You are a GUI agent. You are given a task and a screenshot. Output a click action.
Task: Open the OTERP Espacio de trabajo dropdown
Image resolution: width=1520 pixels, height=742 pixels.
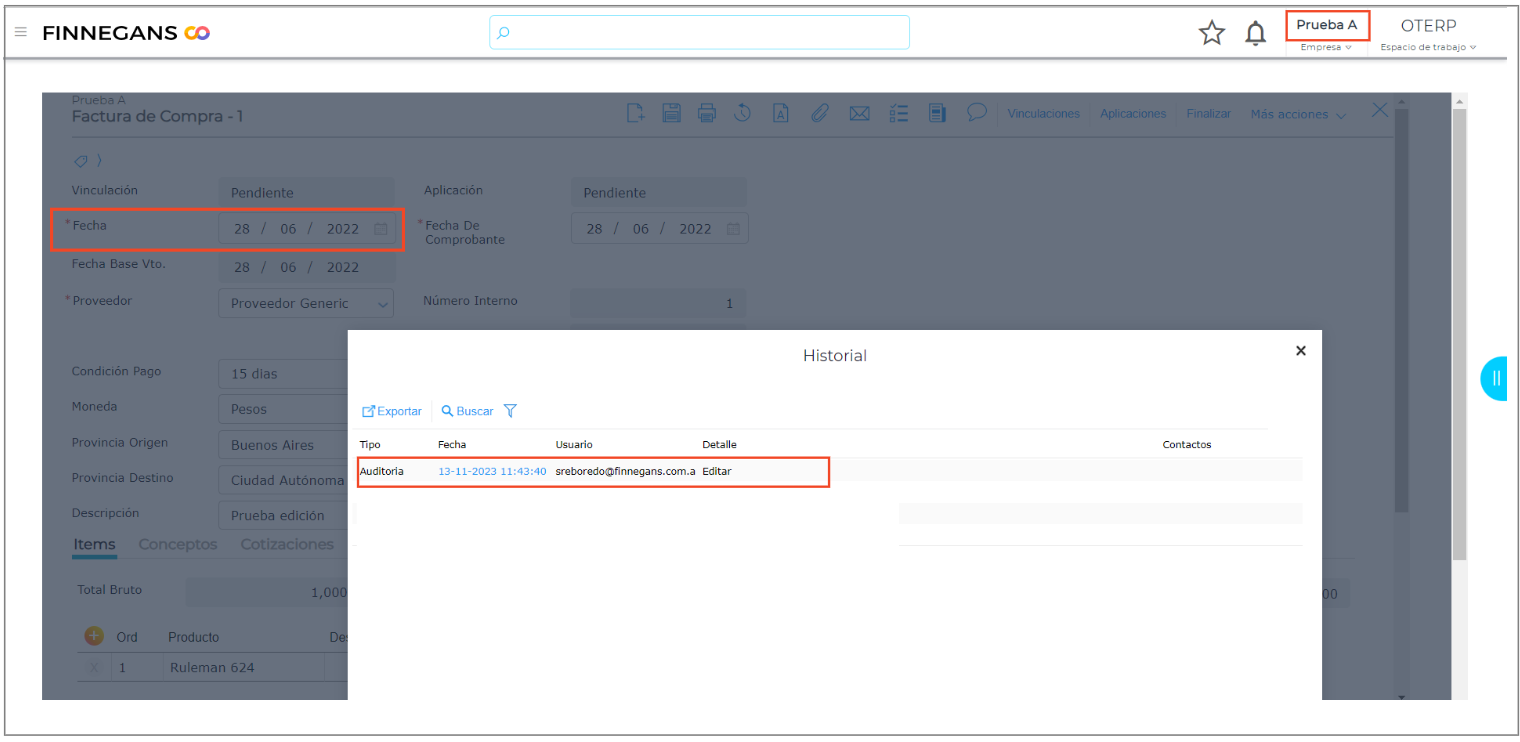click(1428, 33)
